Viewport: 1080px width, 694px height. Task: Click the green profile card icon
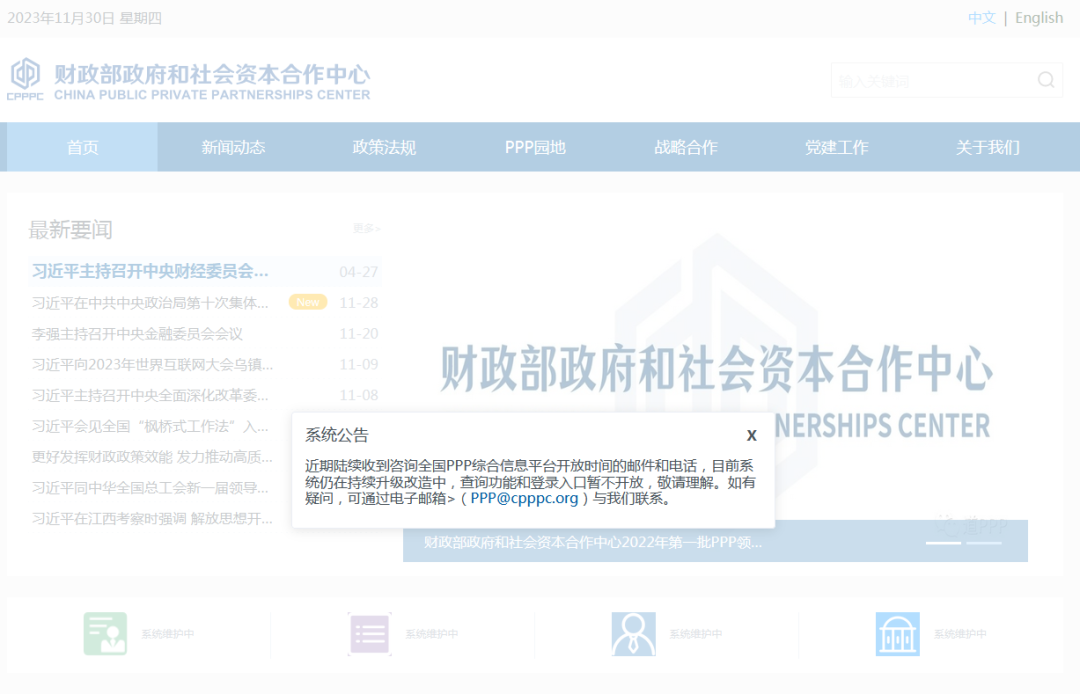click(105, 634)
